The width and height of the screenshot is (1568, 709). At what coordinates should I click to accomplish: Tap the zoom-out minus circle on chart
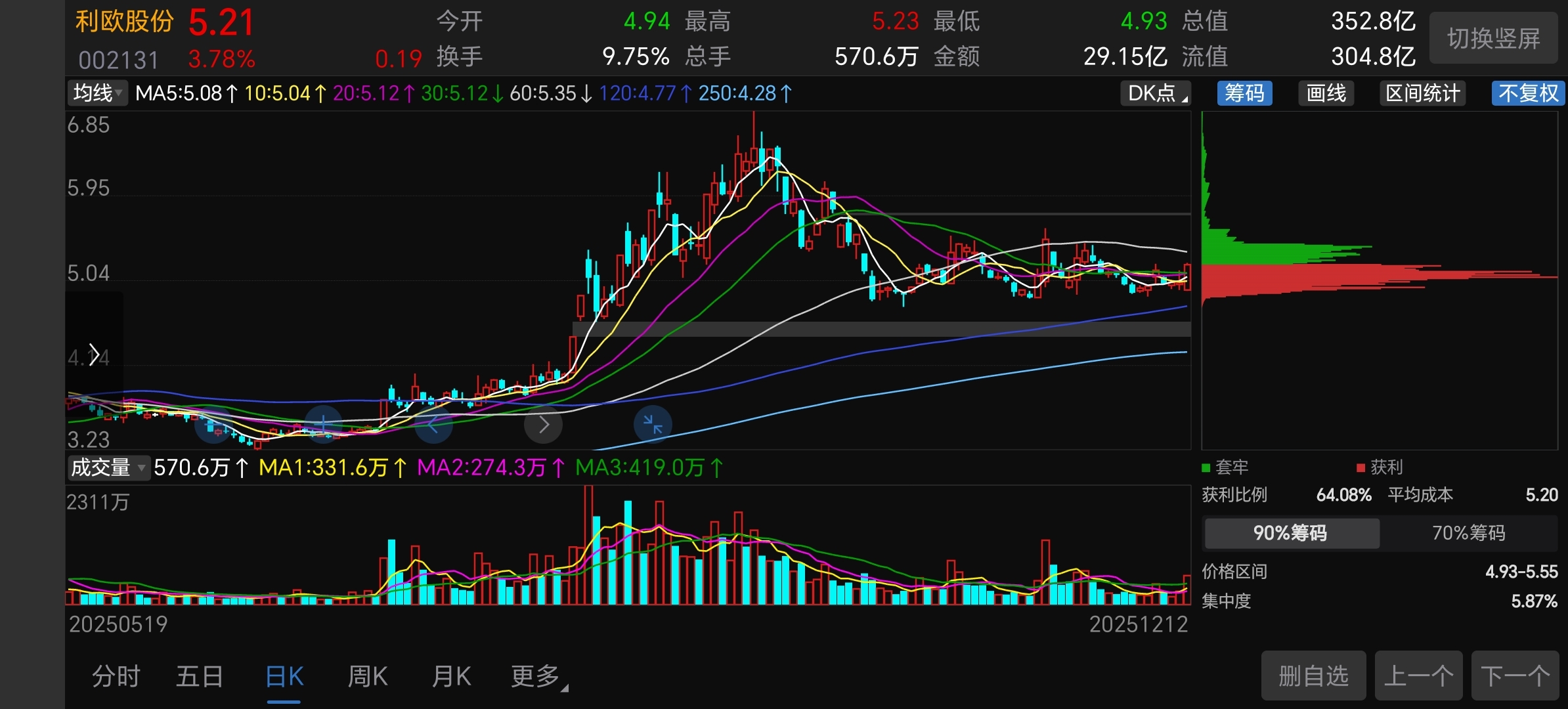point(214,425)
